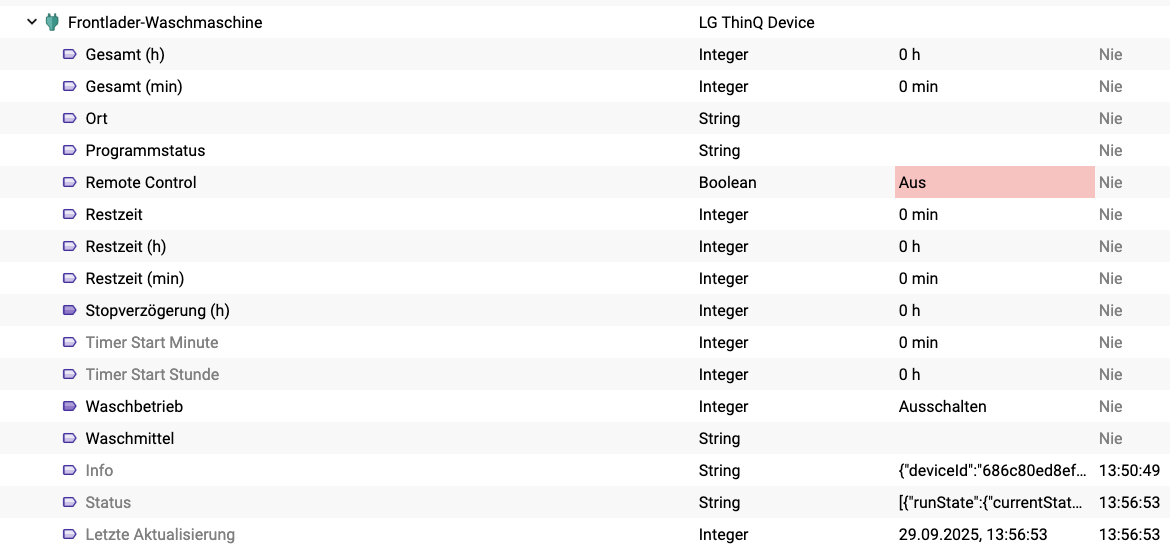Click the Status runState JSON value

pos(988,503)
